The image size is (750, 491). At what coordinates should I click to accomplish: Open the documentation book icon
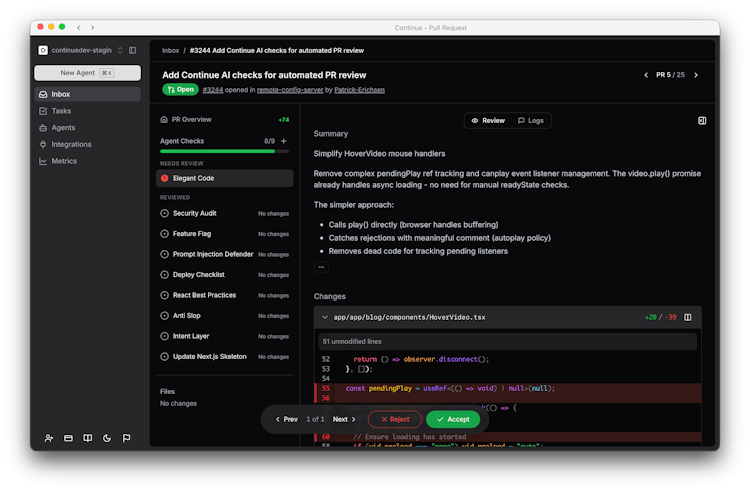pos(88,438)
